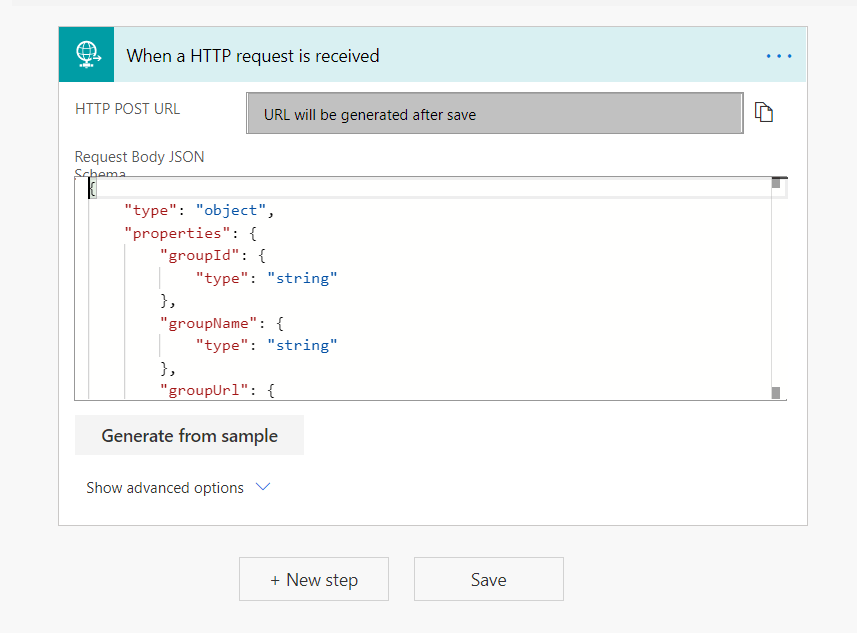The image size is (857, 633).
Task: Expand the chevron beside Show advanced options
Action: click(263, 487)
